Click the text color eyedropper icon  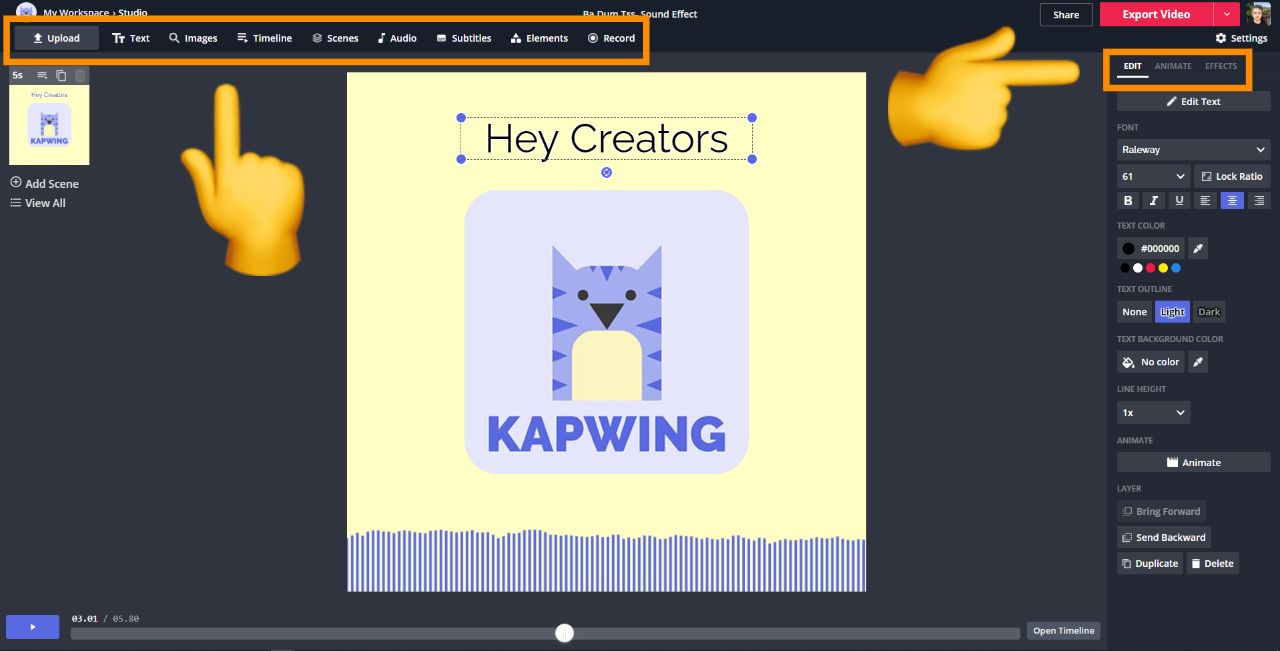(1198, 248)
